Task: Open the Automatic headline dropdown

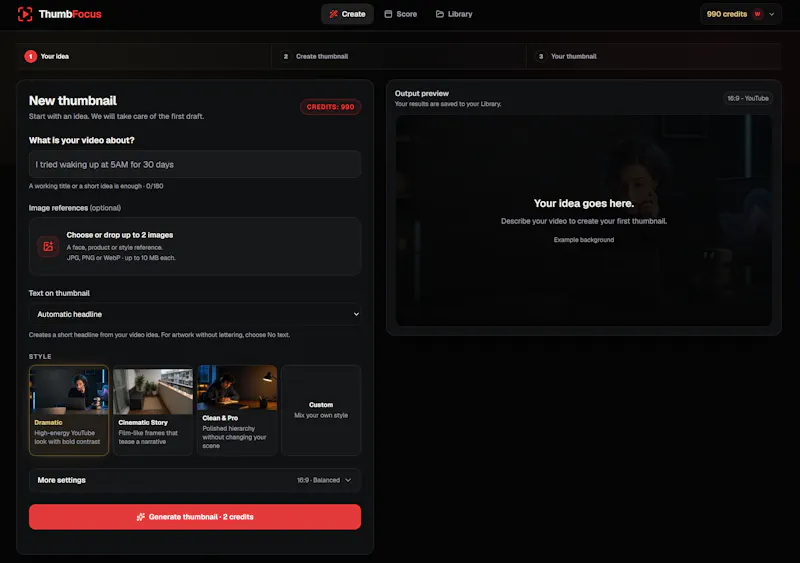Action: [195, 314]
